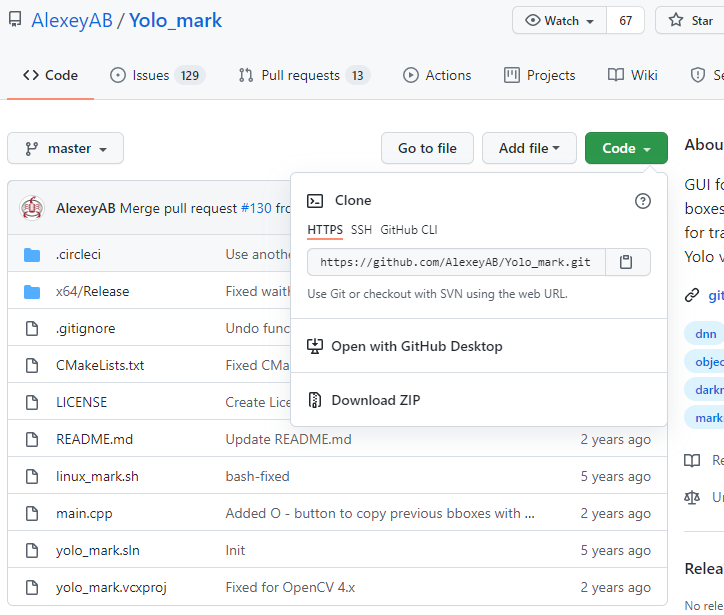
Task: Click the main.cpp file icon
Action: point(32,513)
